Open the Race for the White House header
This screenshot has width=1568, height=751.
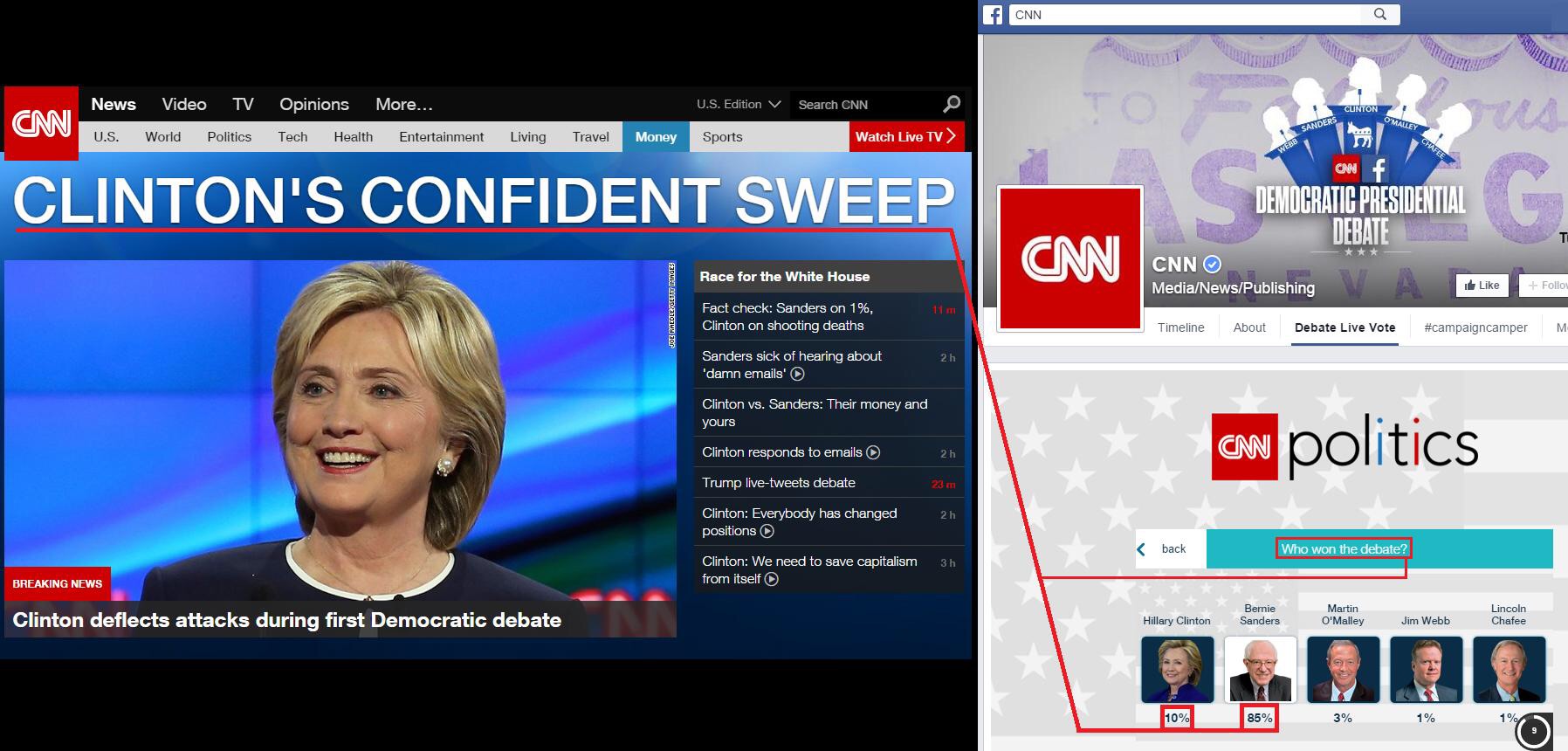(x=785, y=277)
